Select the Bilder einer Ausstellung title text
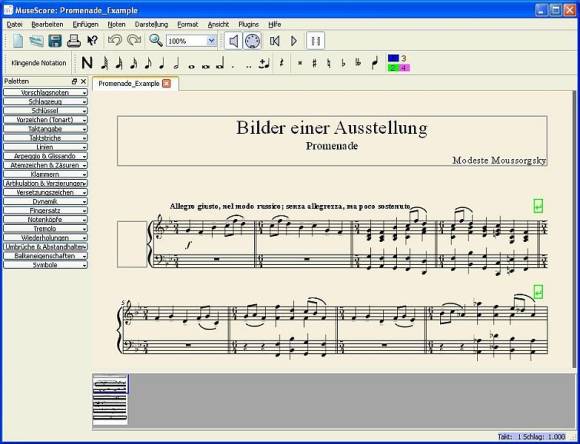The image size is (580, 444). [331, 128]
